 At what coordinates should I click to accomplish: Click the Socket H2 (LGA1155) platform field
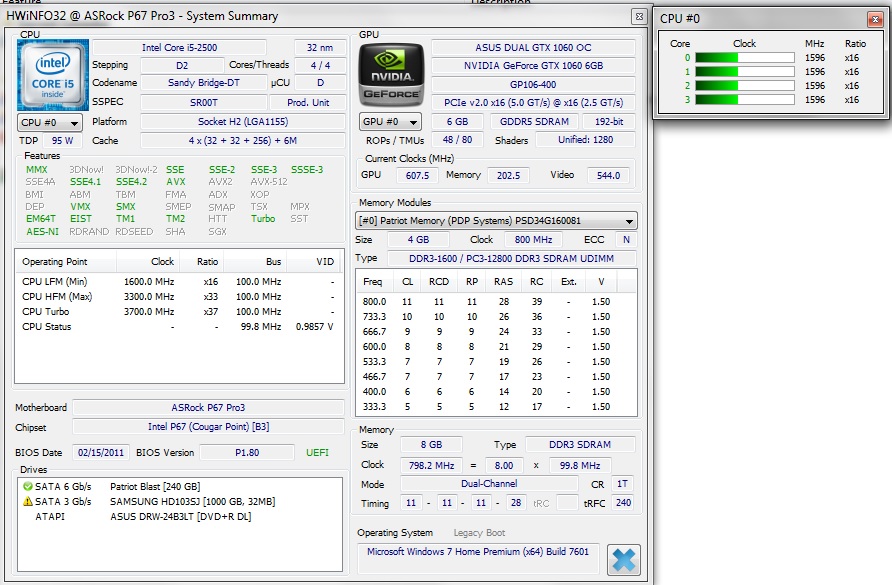point(243,122)
